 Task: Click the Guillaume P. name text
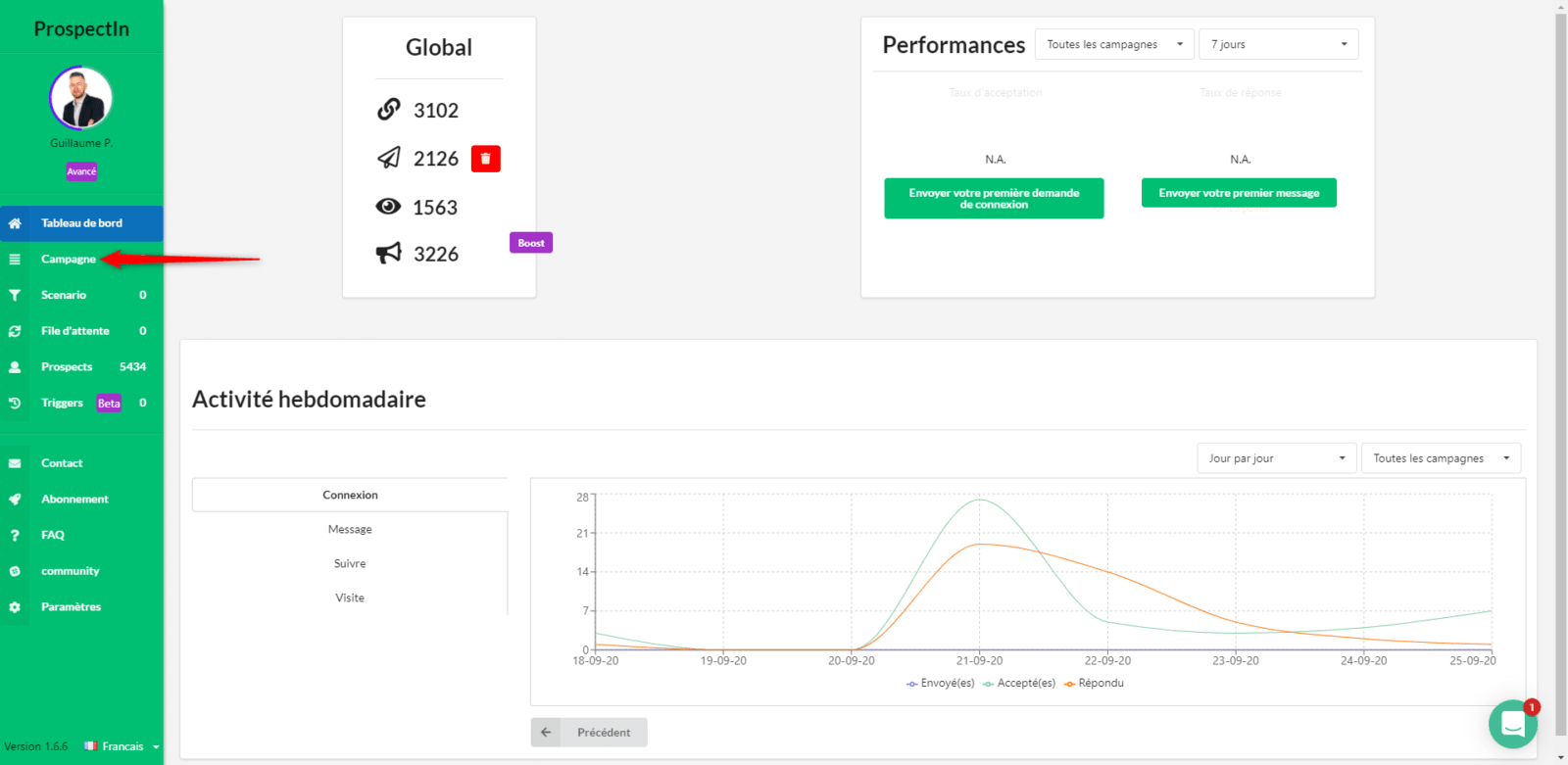81,143
